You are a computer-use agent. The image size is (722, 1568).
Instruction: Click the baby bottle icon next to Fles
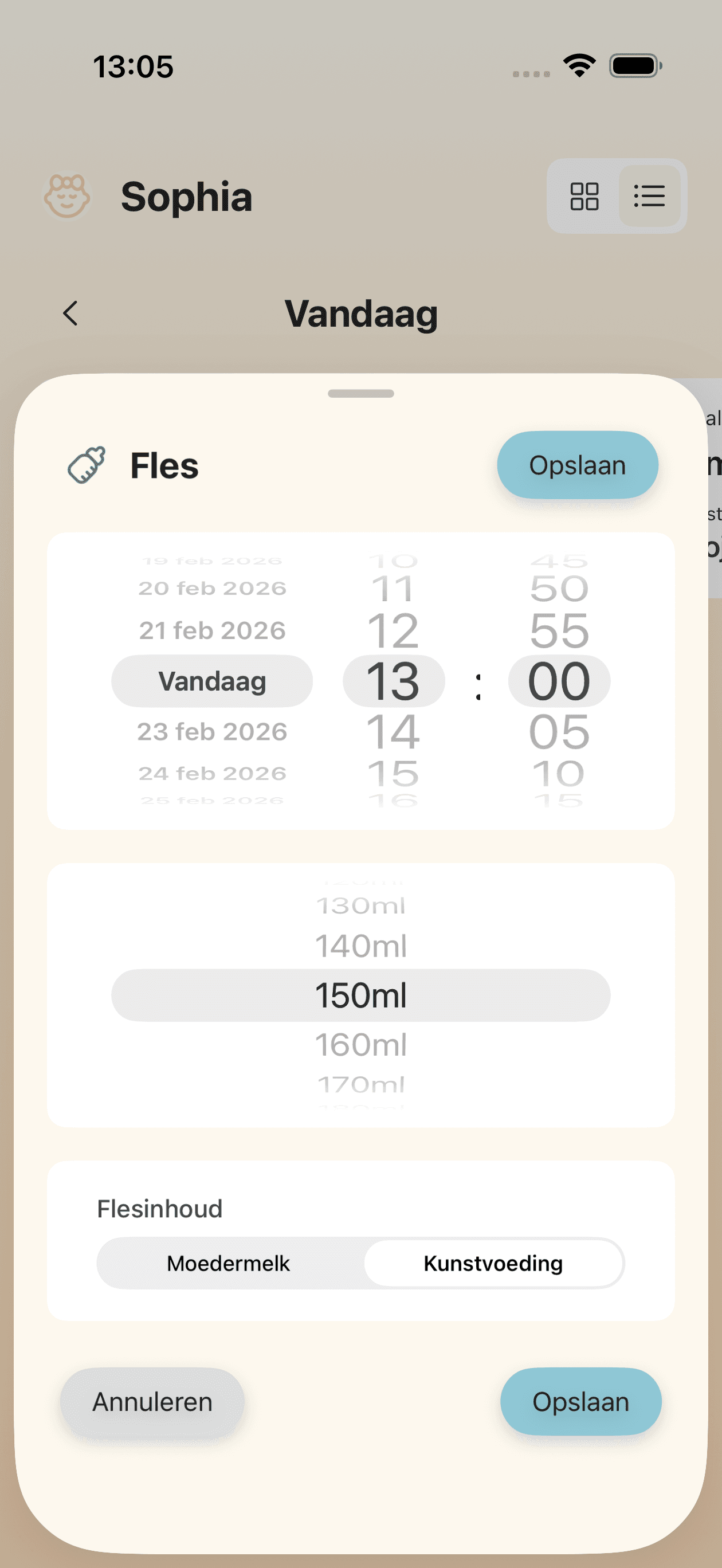pyautogui.click(x=87, y=464)
